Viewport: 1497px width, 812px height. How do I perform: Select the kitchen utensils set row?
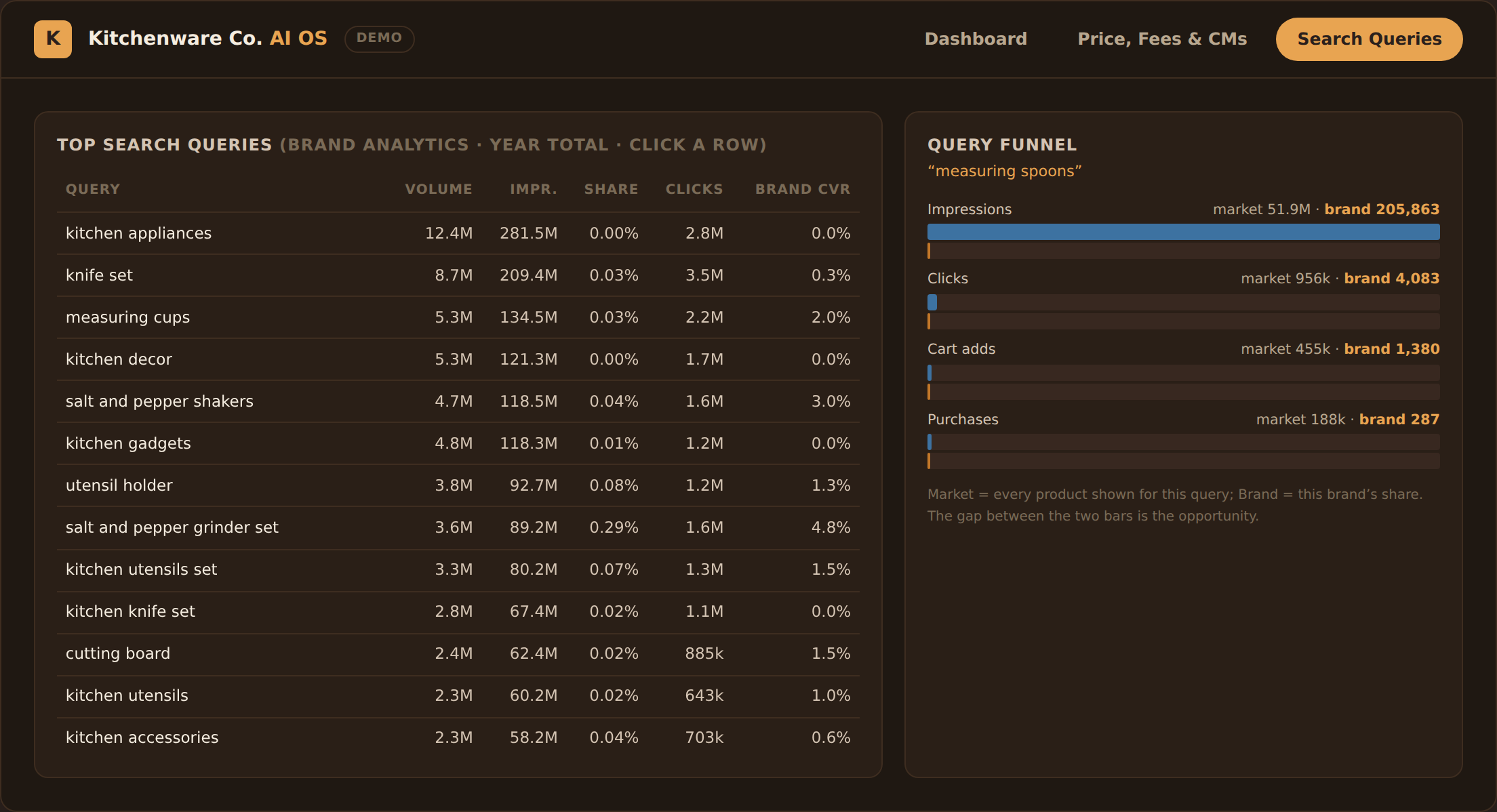coord(458,569)
